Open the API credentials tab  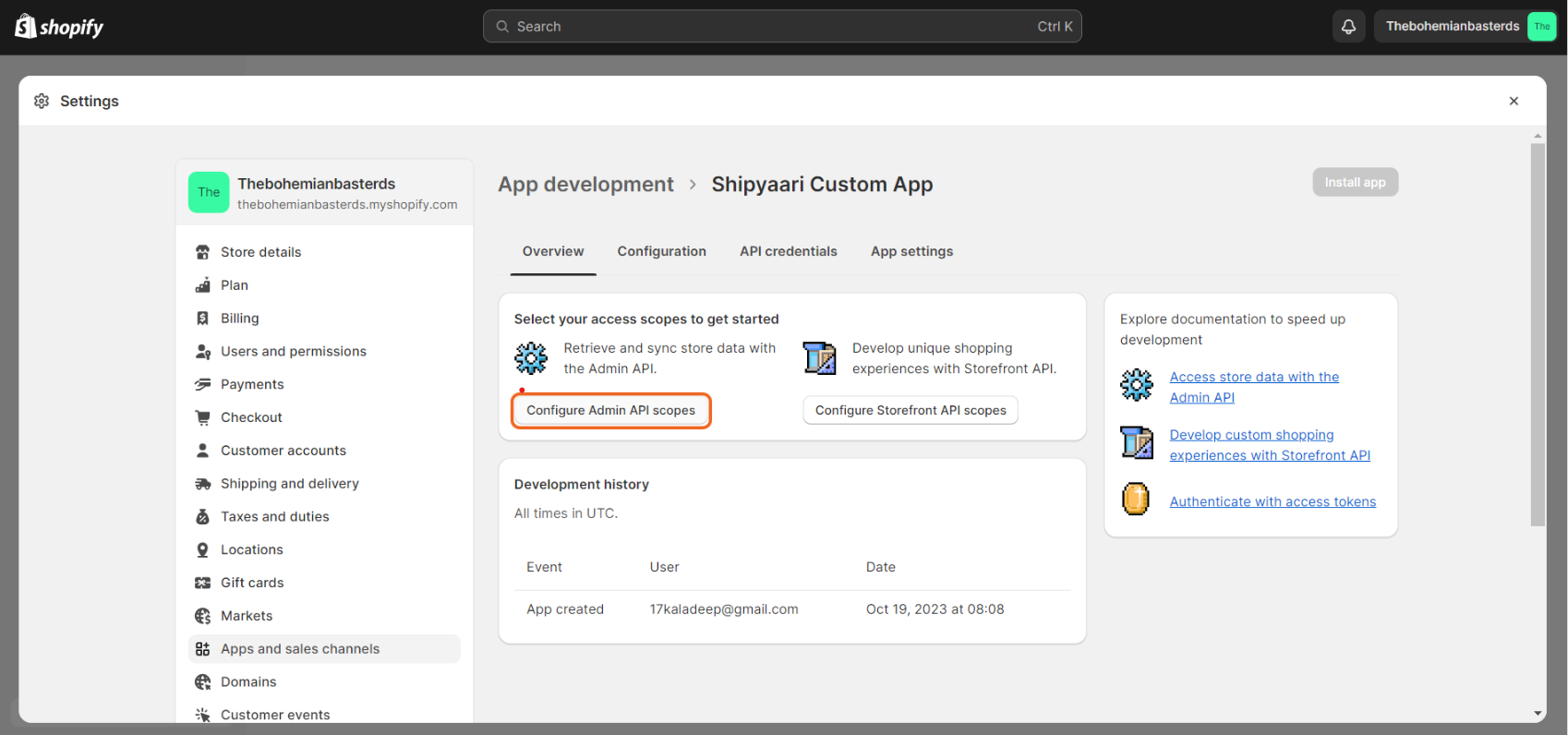tap(789, 251)
